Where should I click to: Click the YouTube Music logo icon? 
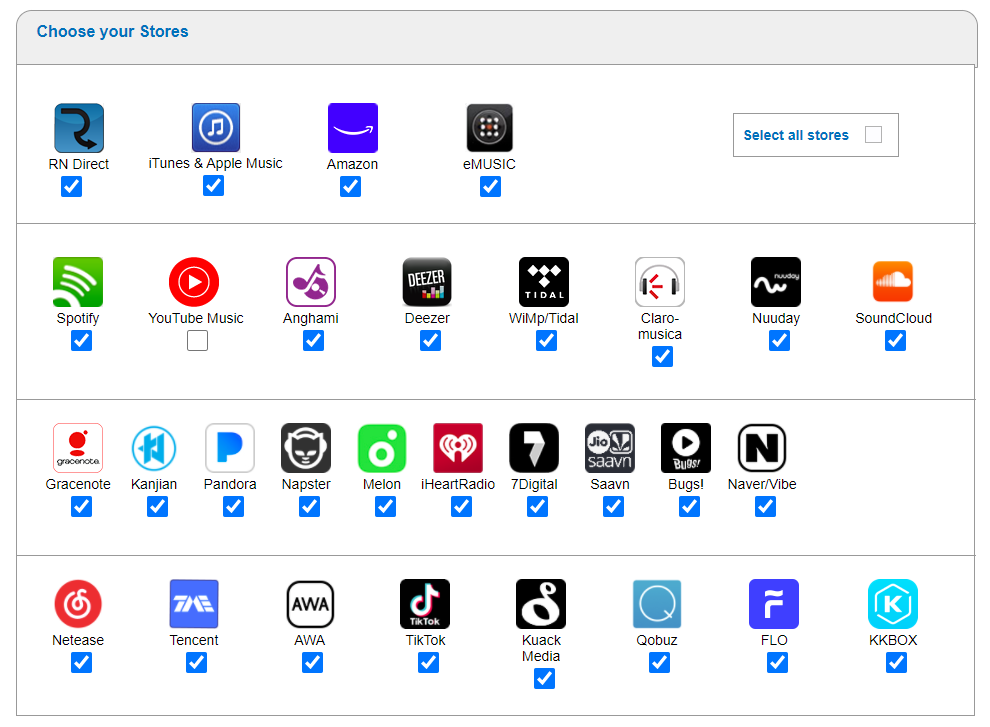(x=194, y=282)
